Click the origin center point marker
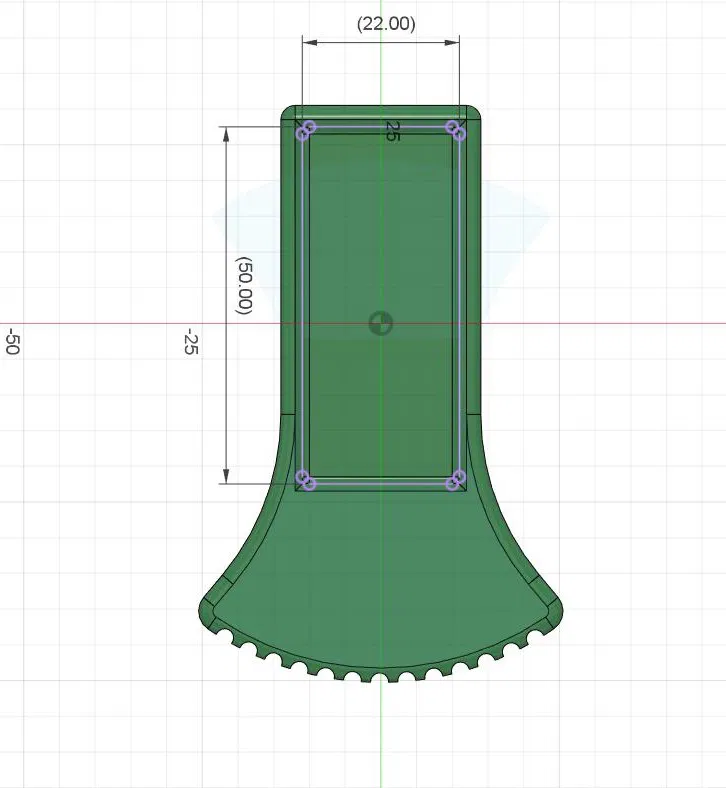 coord(380,323)
